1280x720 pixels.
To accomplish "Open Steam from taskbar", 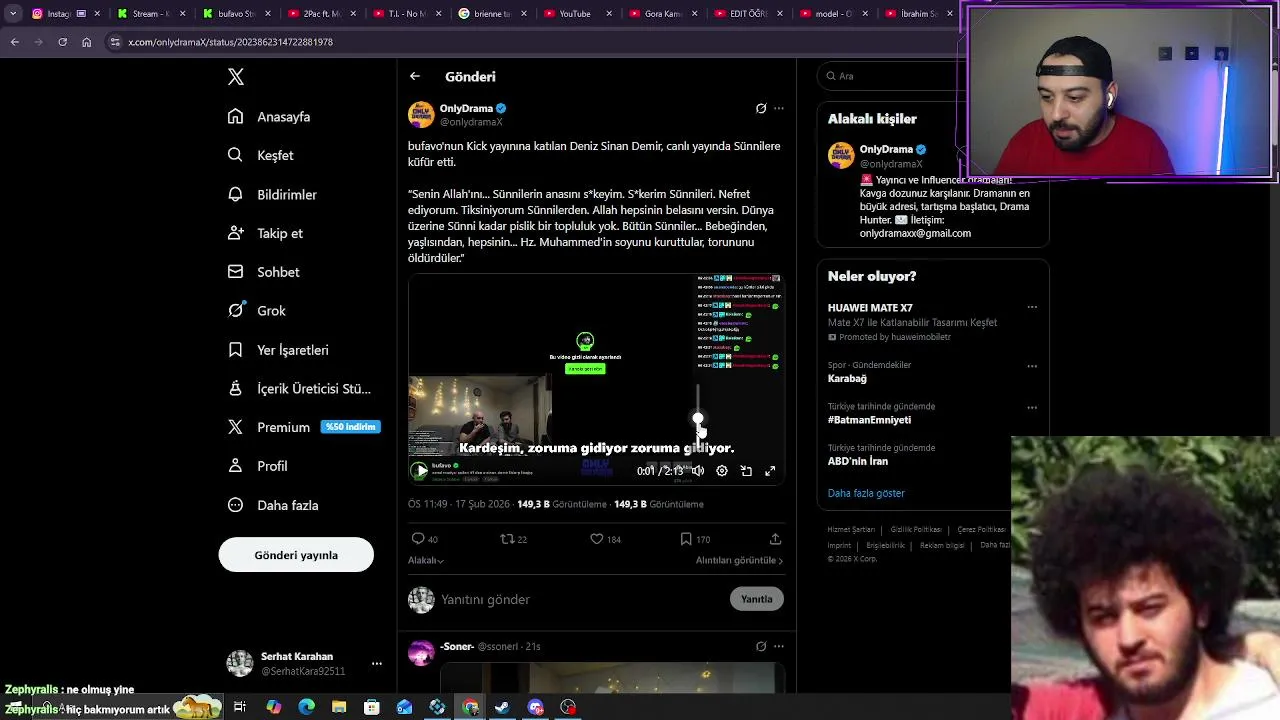I will 503,707.
